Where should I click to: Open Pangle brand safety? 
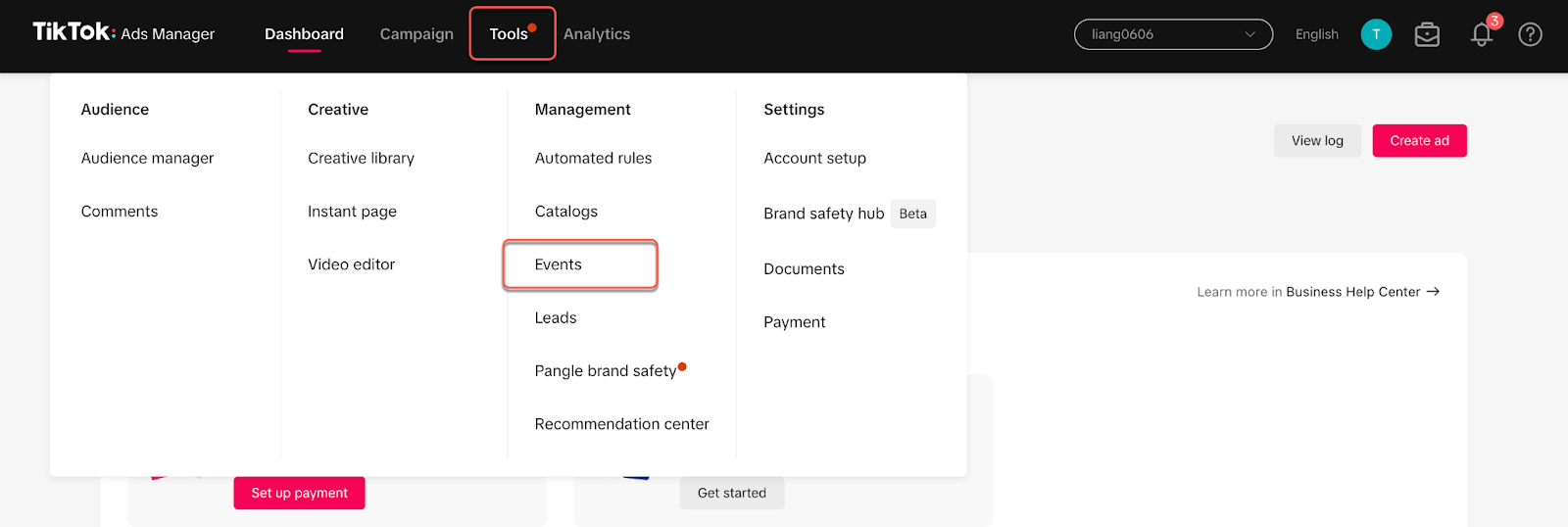coord(606,371)
